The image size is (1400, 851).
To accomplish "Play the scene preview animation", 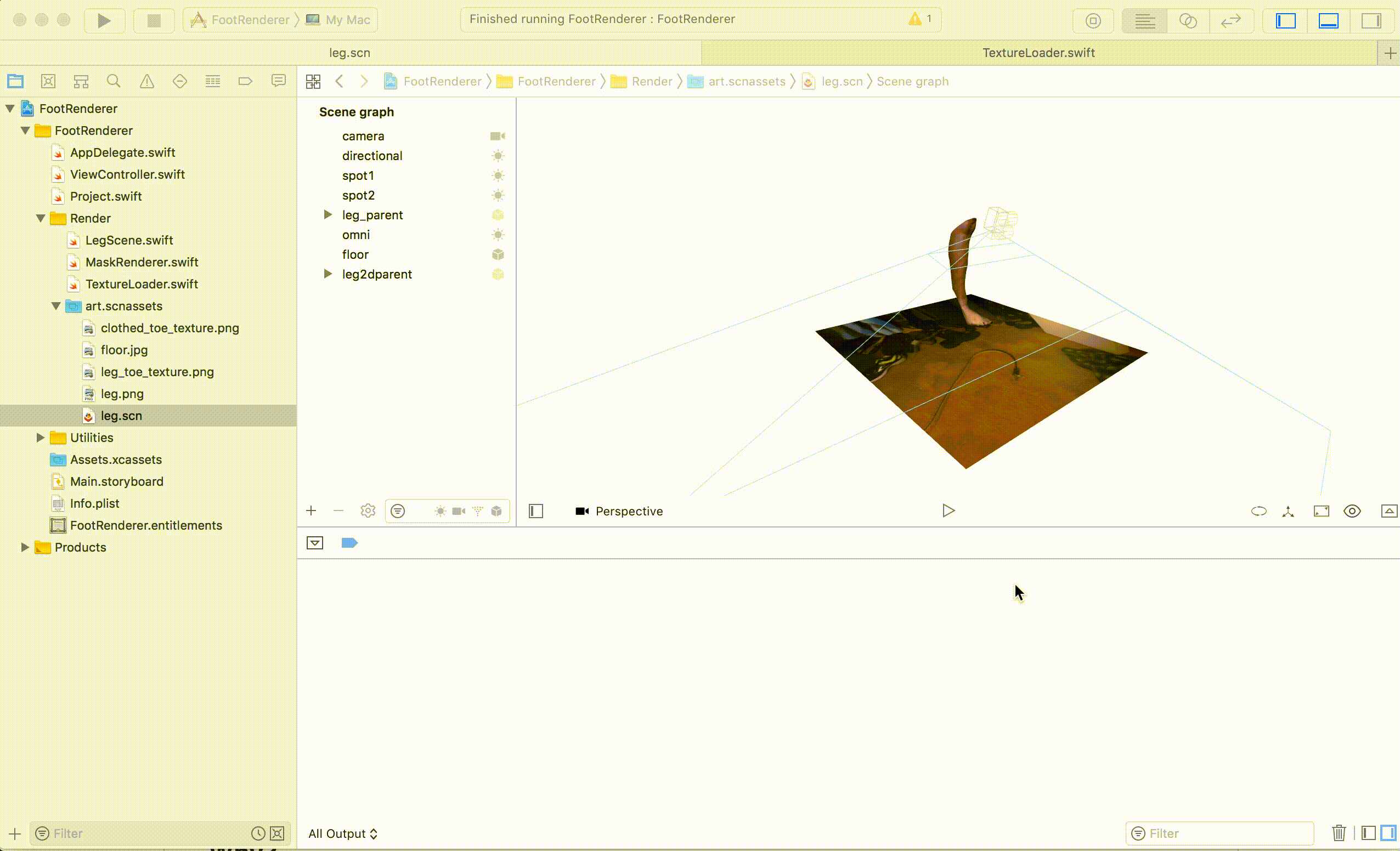I will (x=948, y=510).
